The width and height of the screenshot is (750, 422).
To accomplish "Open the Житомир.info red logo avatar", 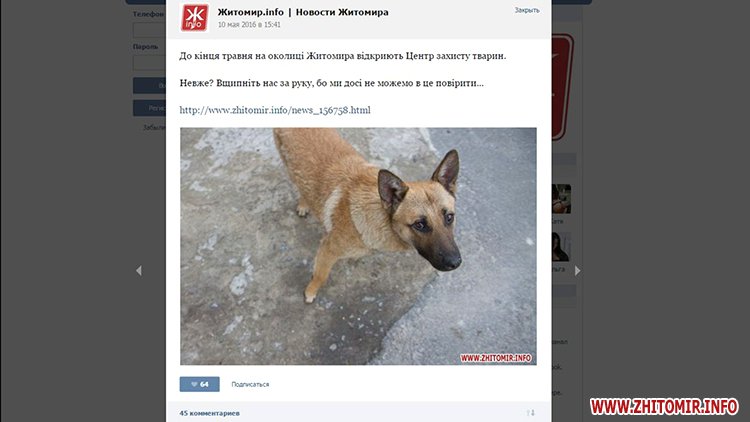I will pos(194,18).
